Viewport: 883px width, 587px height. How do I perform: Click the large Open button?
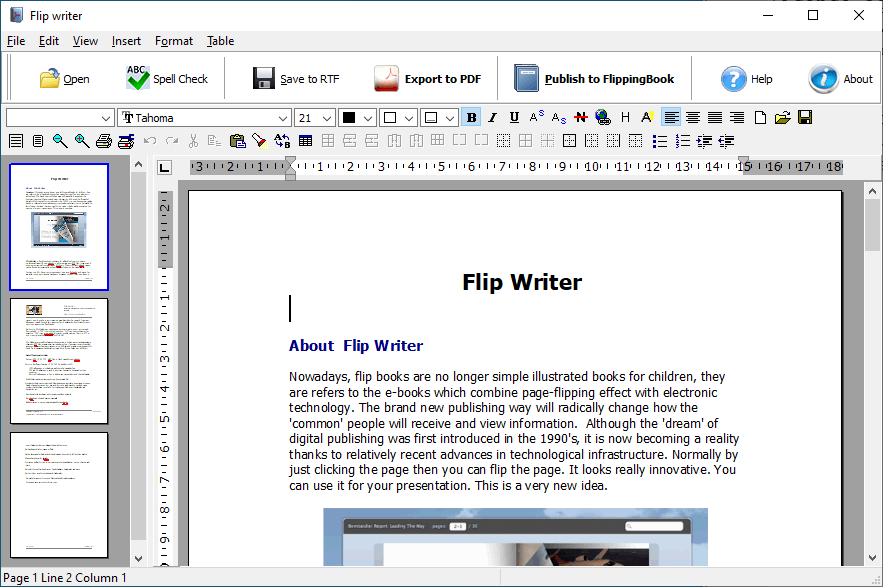pyautogui.click(x=64, y=79)
